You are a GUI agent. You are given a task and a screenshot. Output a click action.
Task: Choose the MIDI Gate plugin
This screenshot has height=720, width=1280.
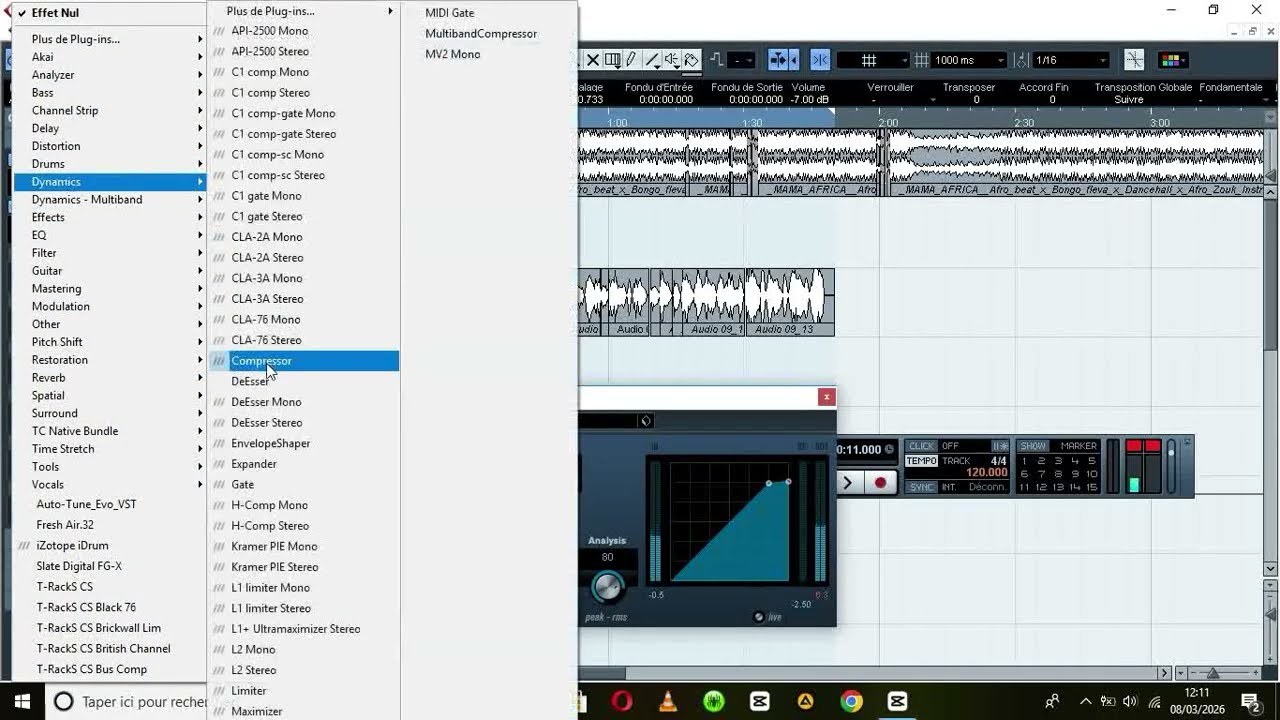[x=450, y=13]
